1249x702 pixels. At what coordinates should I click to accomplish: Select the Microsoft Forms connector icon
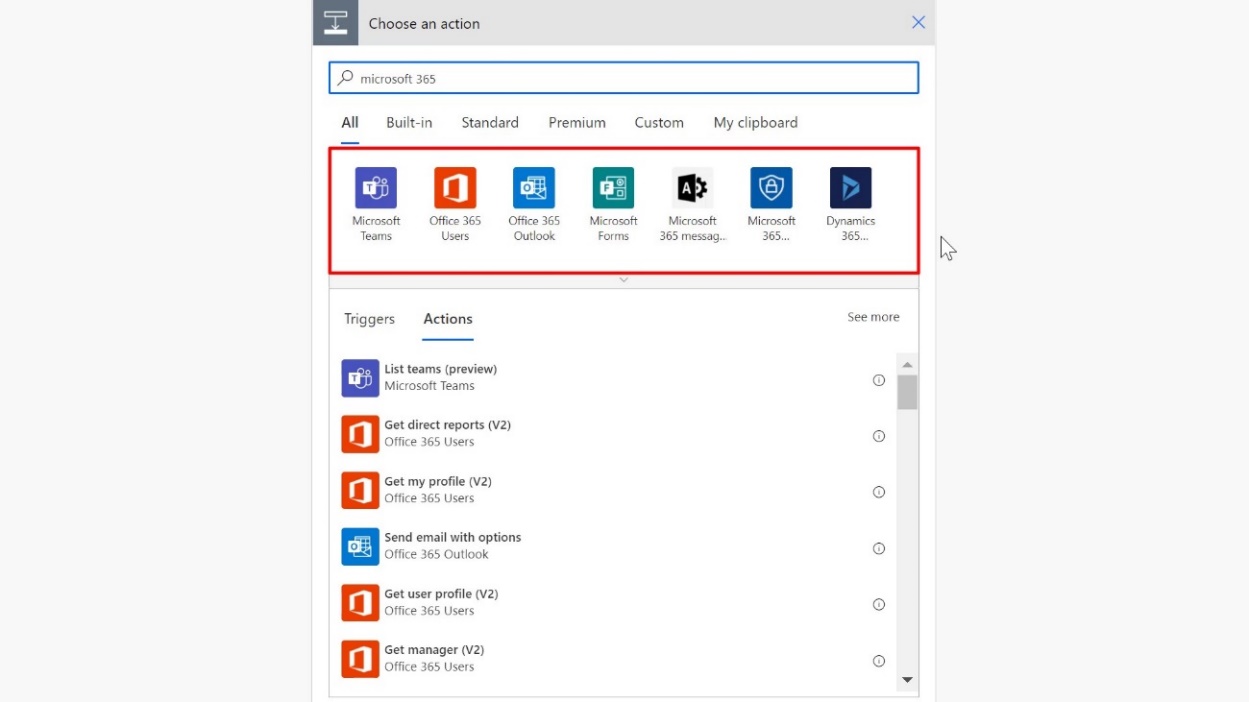point(613,188)
